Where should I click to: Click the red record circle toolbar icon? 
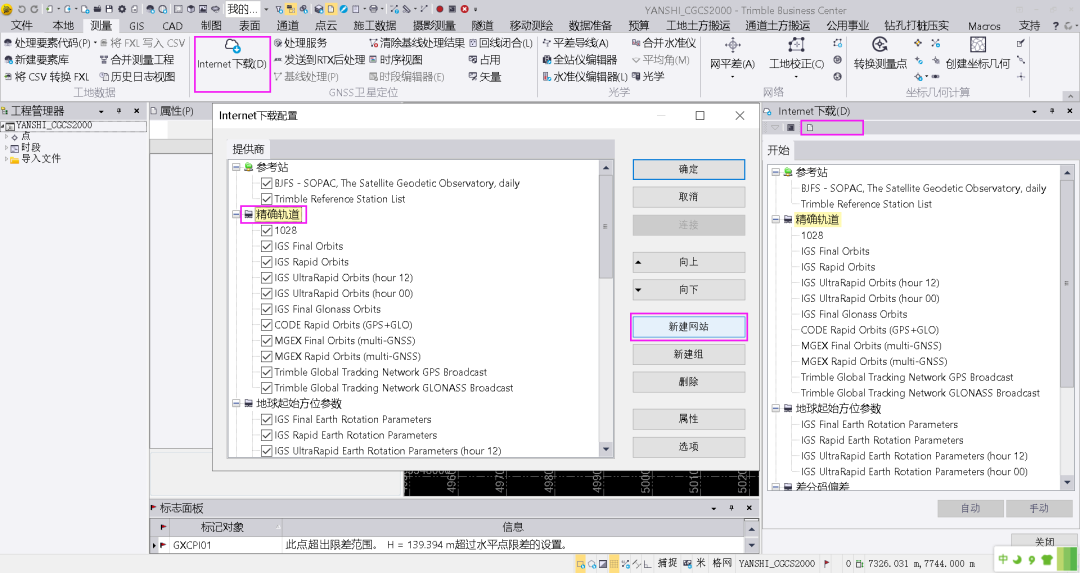click(x=439, y=9)
